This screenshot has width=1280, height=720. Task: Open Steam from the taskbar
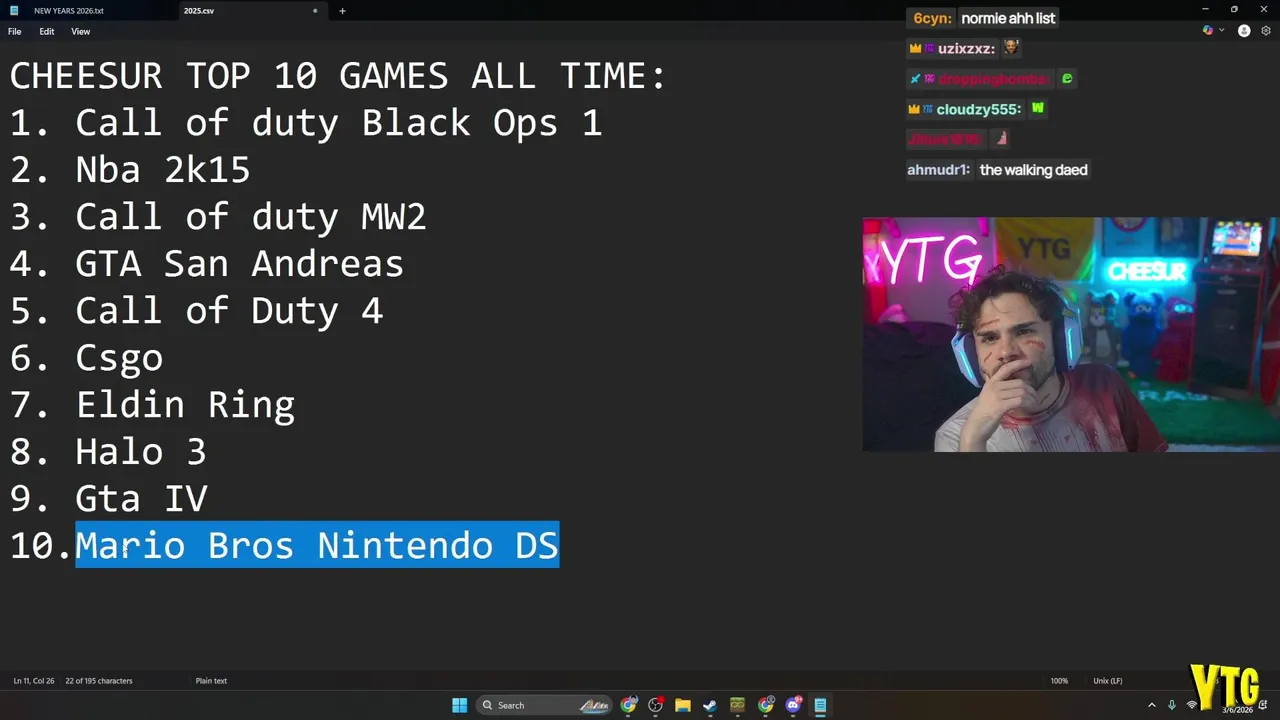[710, 705]
